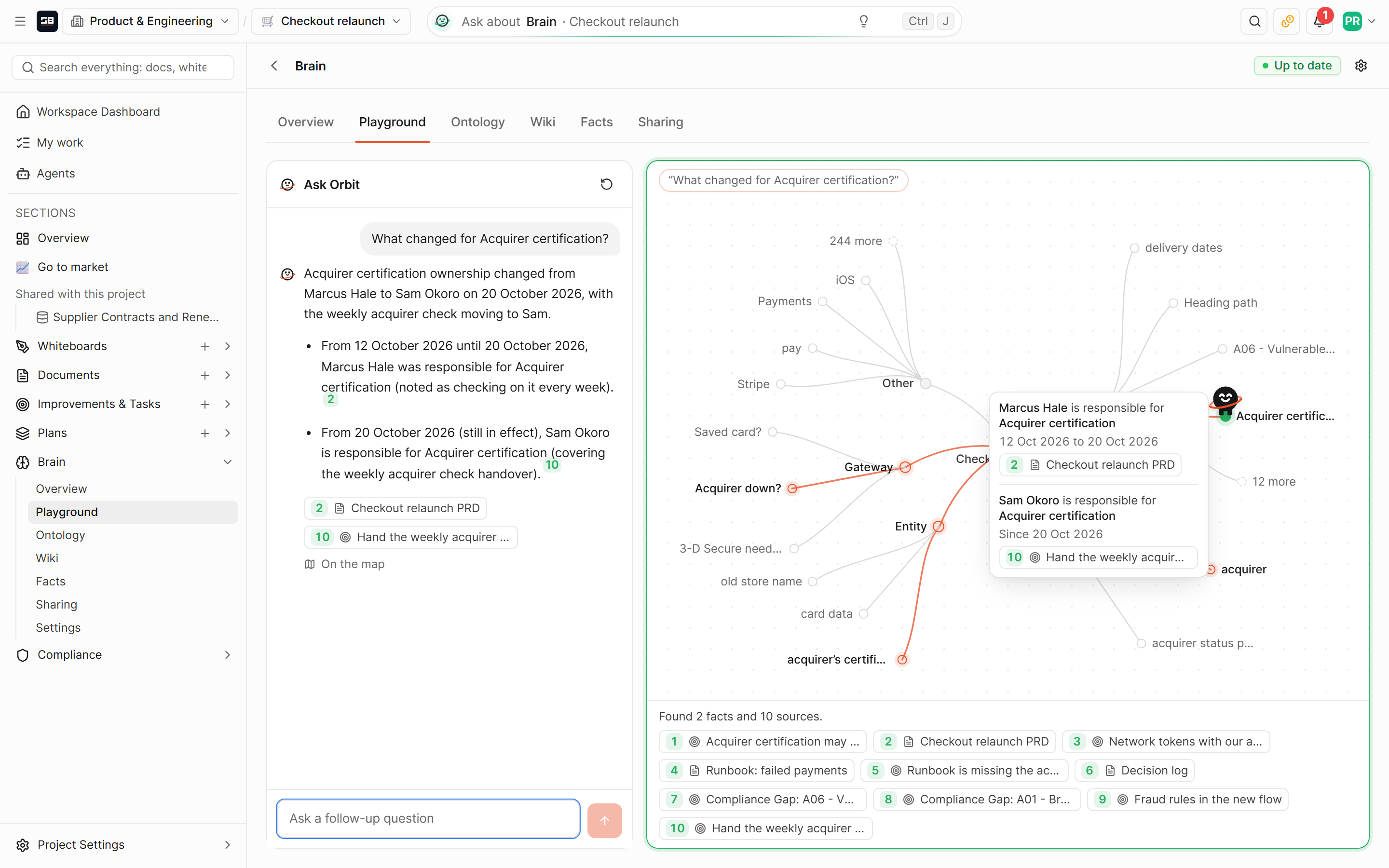The width and height of the screenshot is (1389, 868).
Task: Open source 6 Decision log
Action: pos(1135,771)
